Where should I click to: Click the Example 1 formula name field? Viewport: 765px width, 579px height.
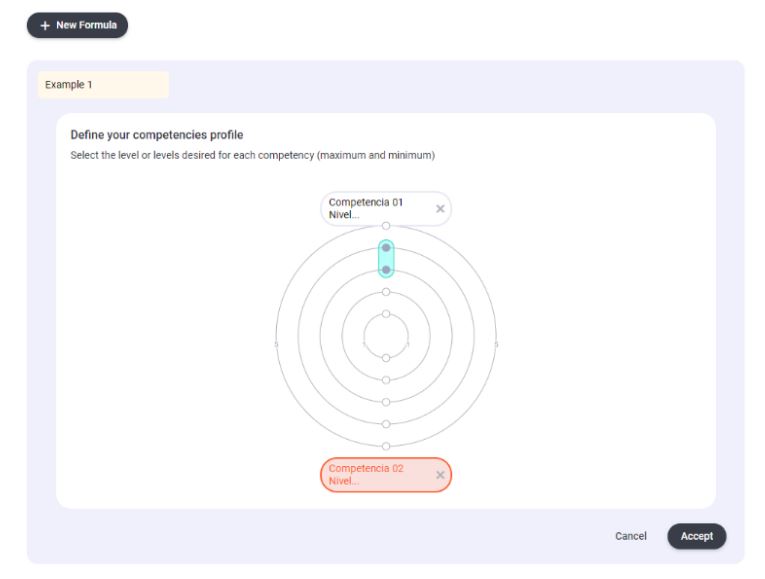tap(103, 85)
